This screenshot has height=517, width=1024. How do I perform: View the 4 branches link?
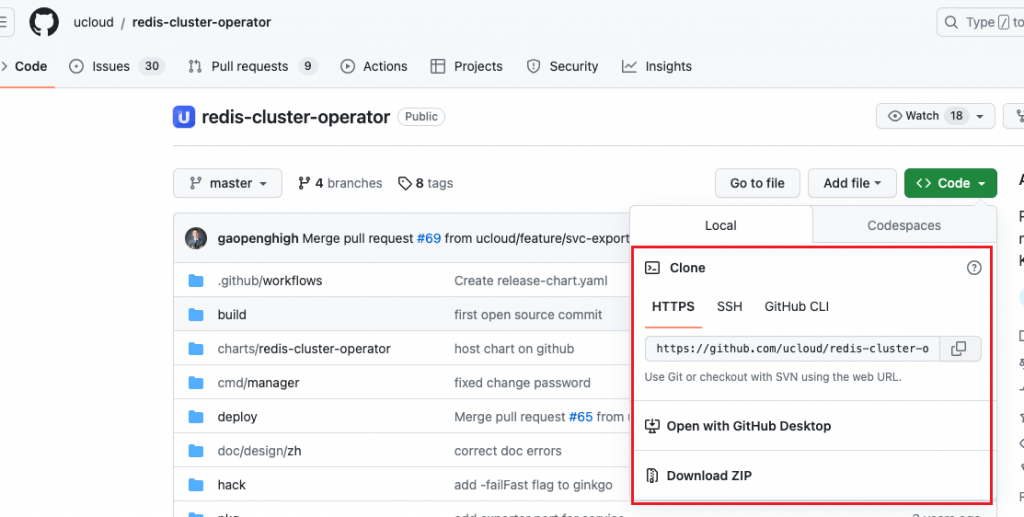coord(340,183)
